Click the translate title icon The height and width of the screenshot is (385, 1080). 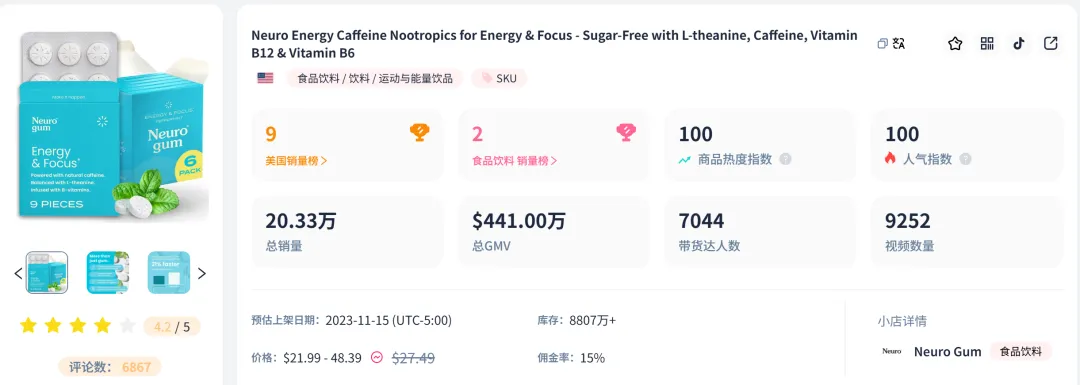898,44
